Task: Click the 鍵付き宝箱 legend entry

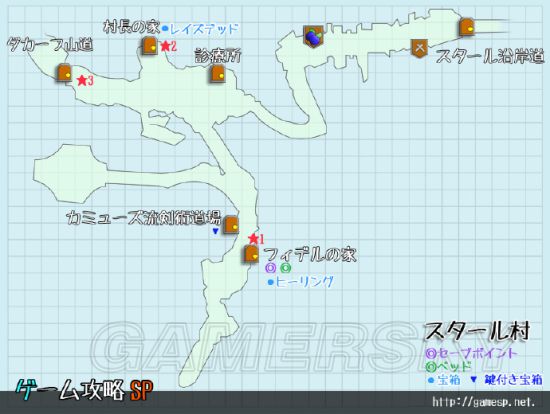Action: pos(507,380)
